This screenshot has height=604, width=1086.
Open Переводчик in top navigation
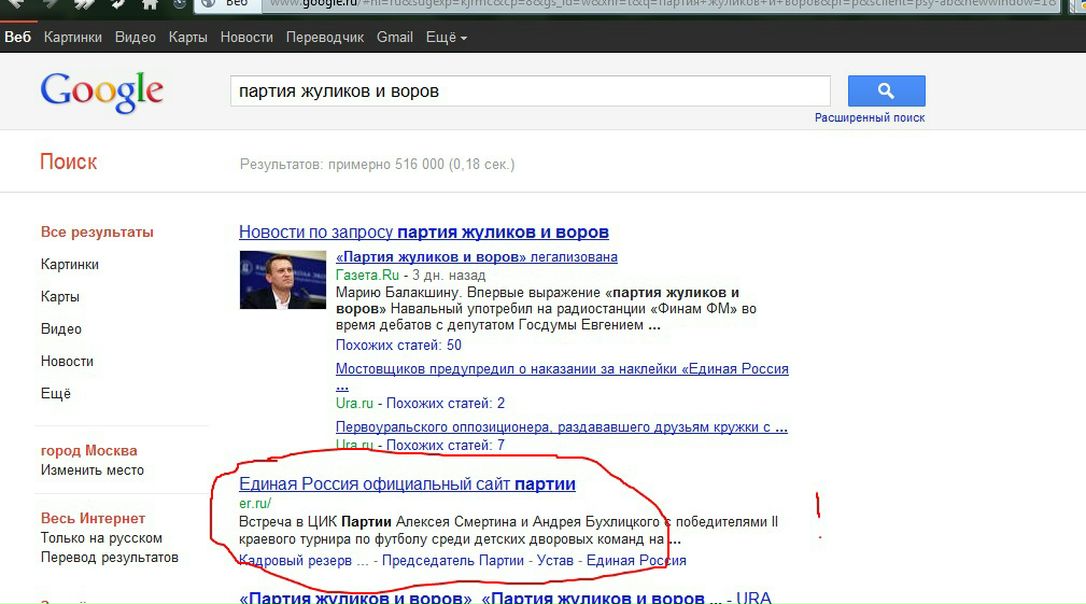point(325,37)
